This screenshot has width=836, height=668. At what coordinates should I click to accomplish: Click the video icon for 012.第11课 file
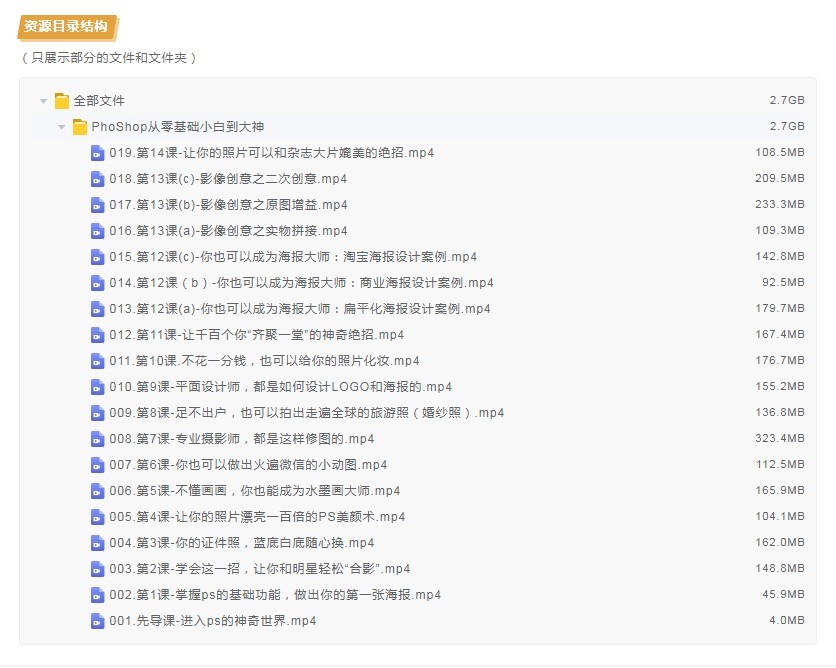click(98, 335)
